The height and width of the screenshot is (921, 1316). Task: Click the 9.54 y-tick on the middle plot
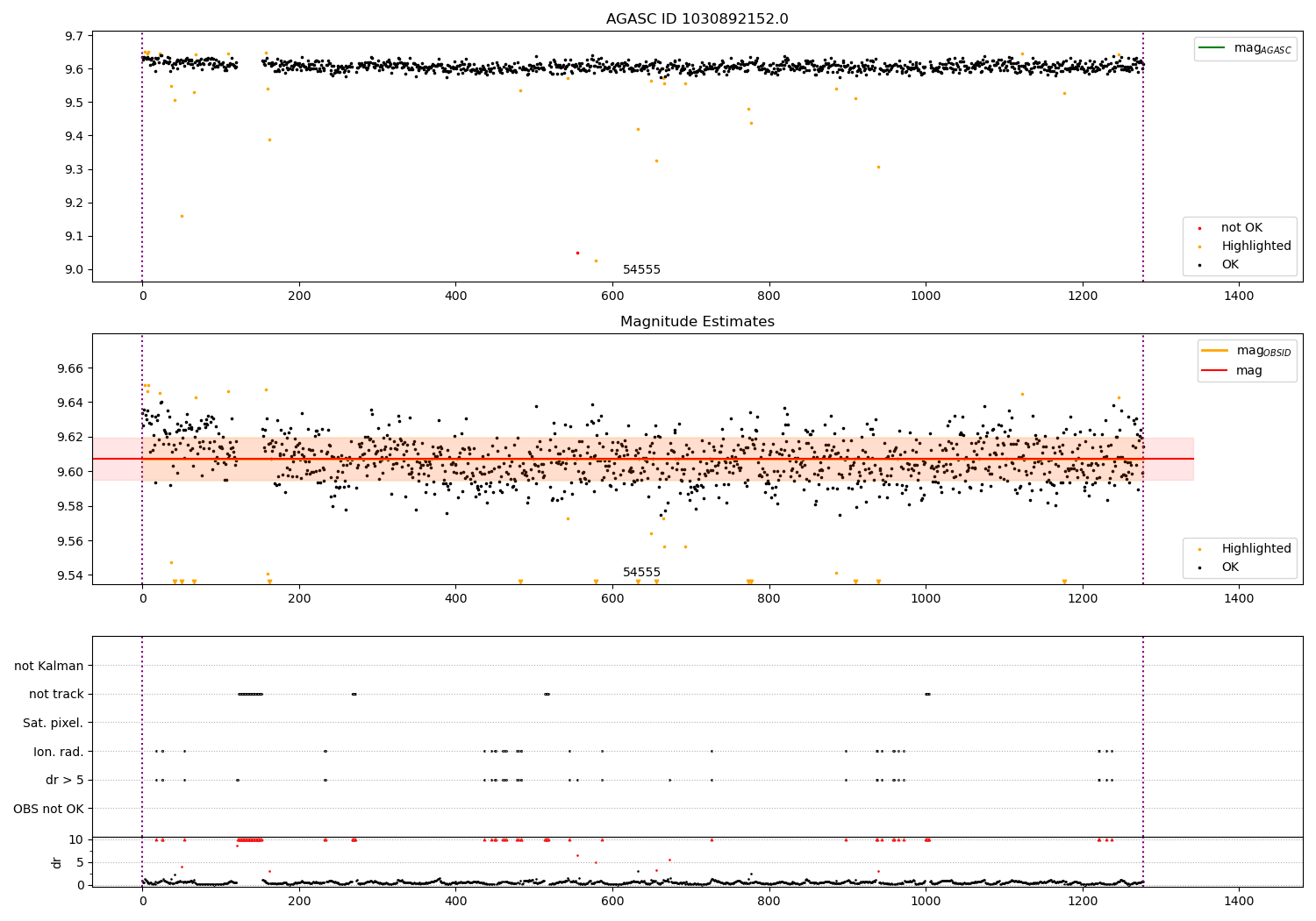click(x=71, y=575)
